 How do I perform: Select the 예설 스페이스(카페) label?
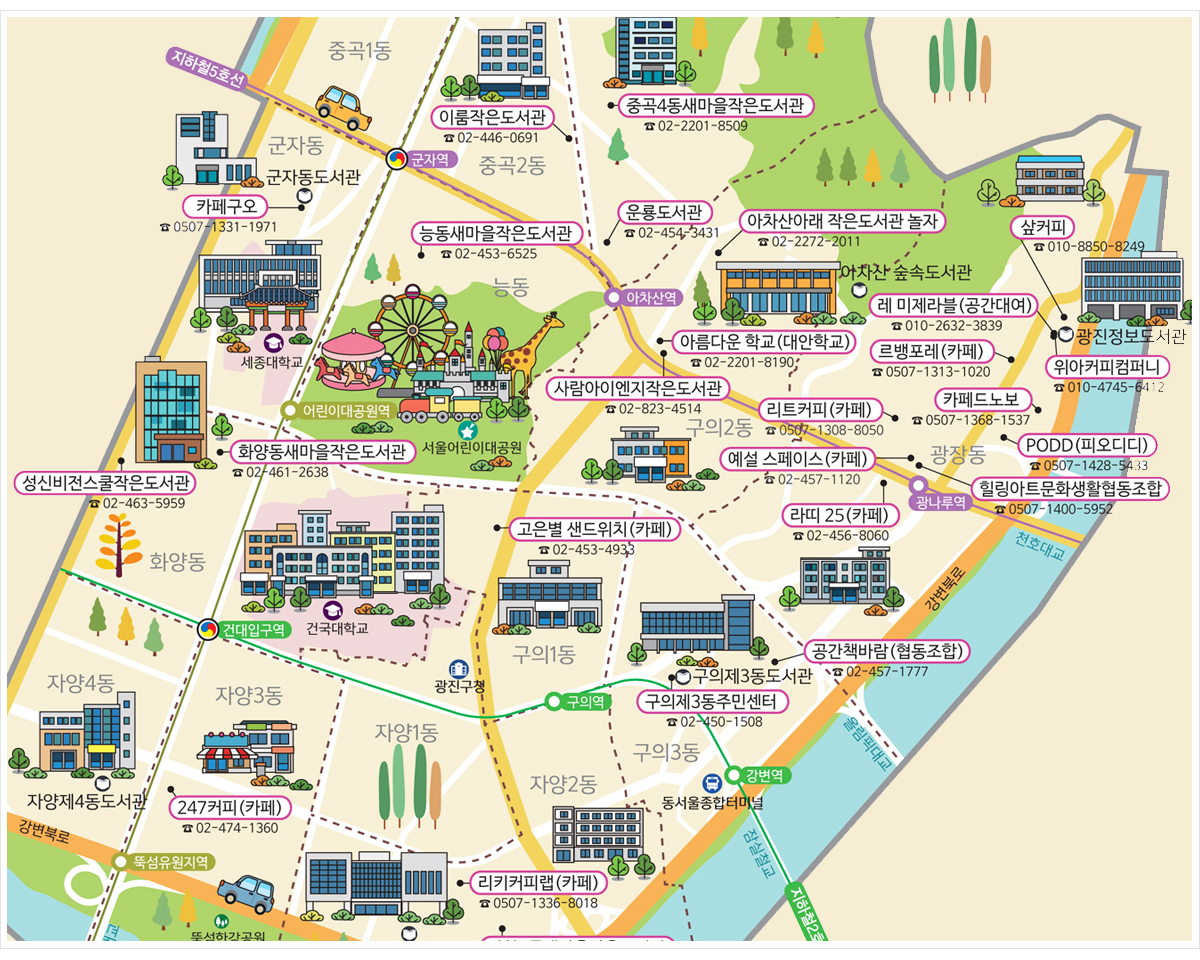click(798, 459)
